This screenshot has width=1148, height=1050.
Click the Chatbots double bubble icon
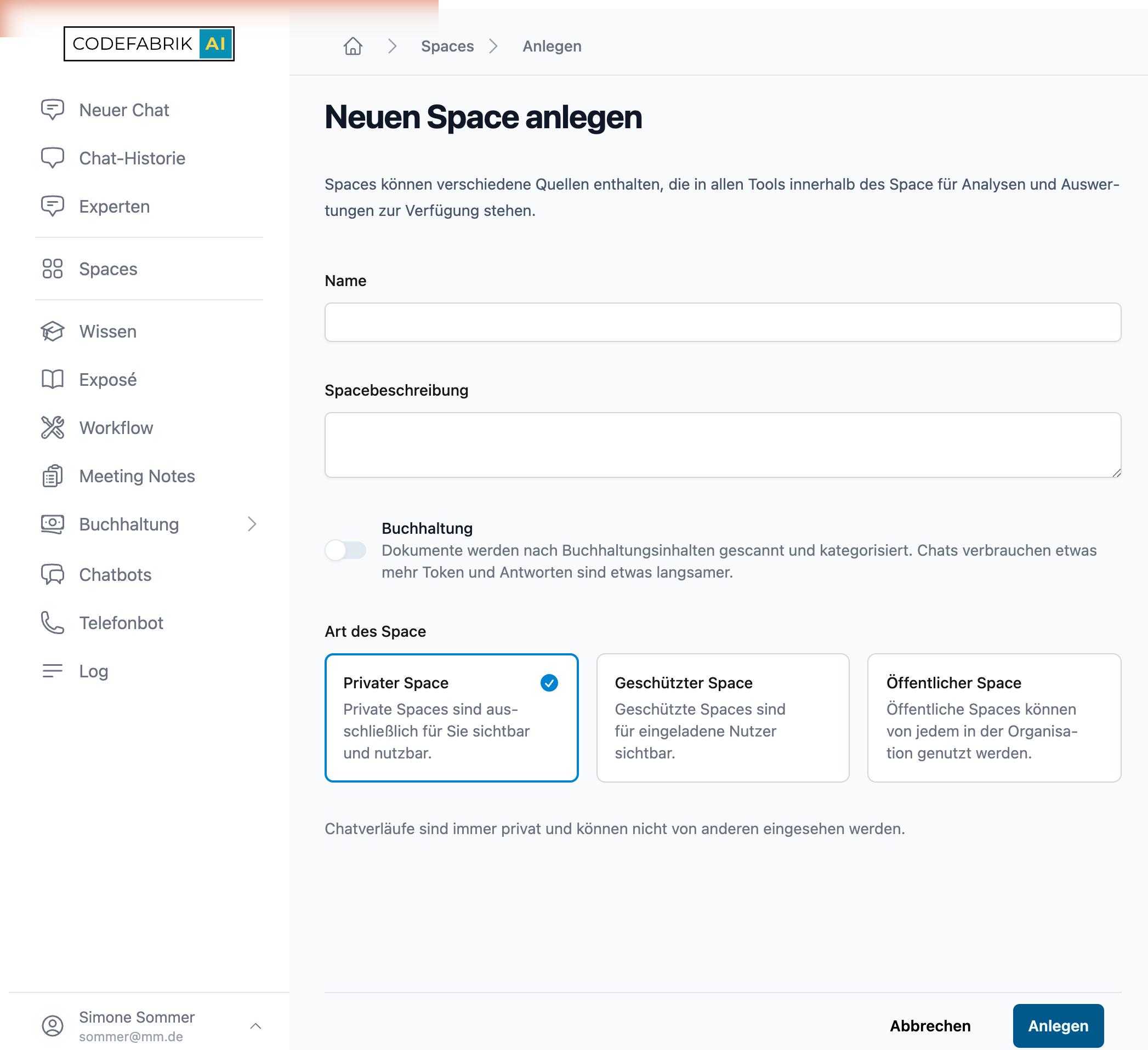53,575
